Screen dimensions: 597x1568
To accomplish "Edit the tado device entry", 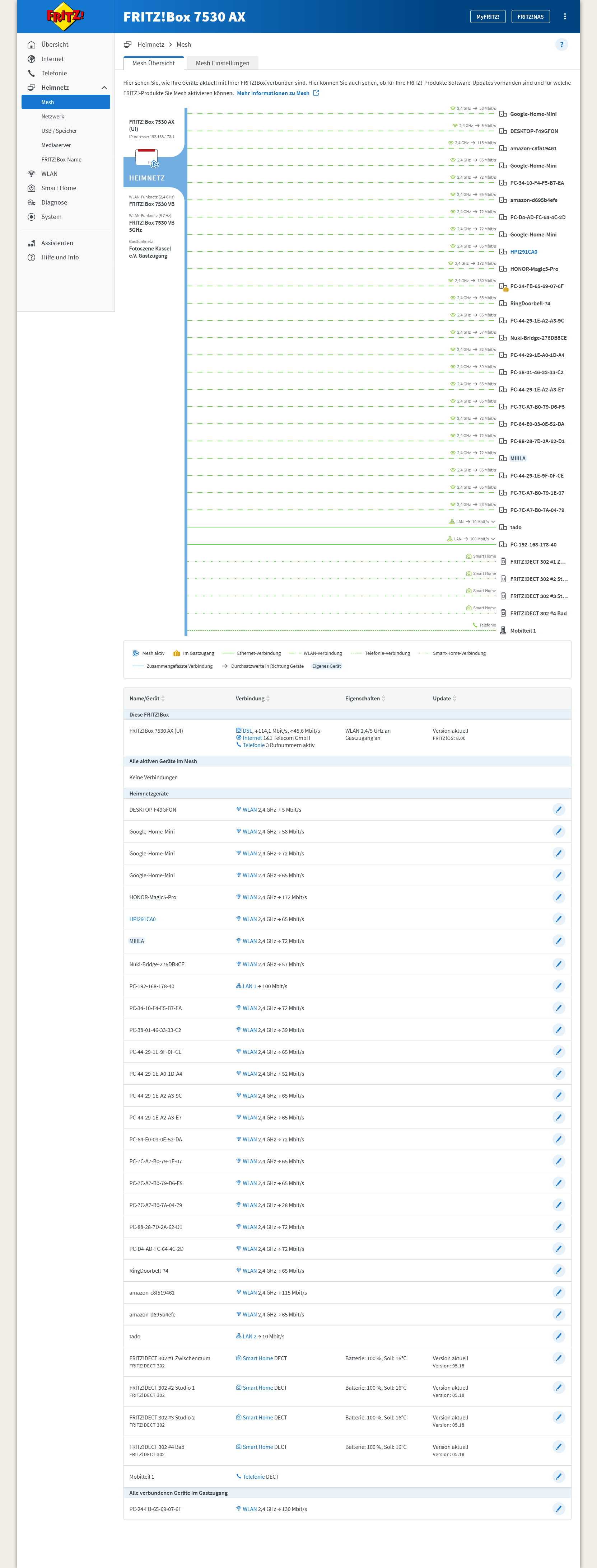I will click(x=559, y=1337).
